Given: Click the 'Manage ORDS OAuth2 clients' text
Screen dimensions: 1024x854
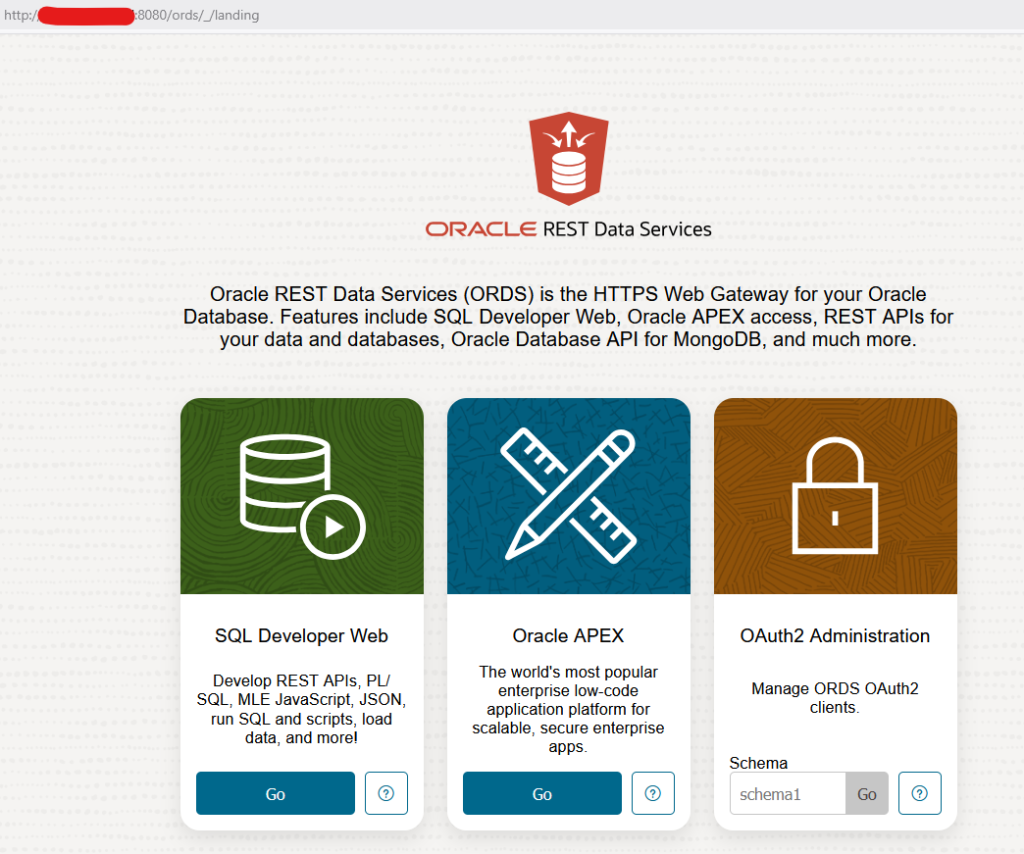Looking at the screenshot, I should coord(835,698).
